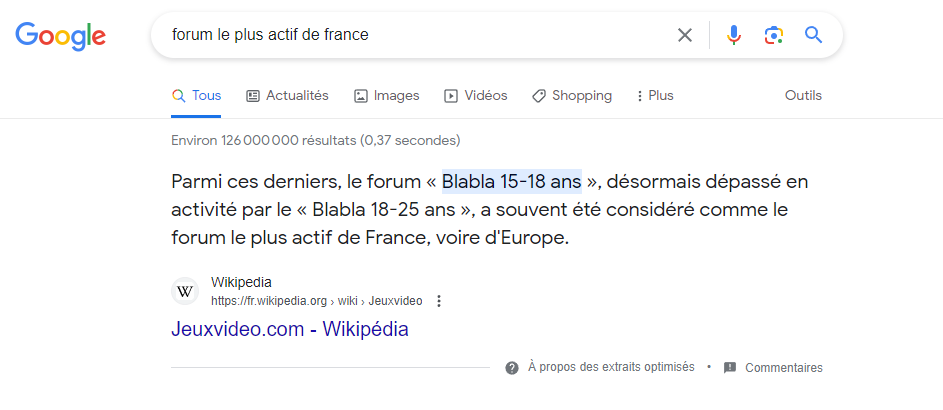Switch to the Actualités tab
The width and height of the screenshot is (943, 410).
point(287,96)
